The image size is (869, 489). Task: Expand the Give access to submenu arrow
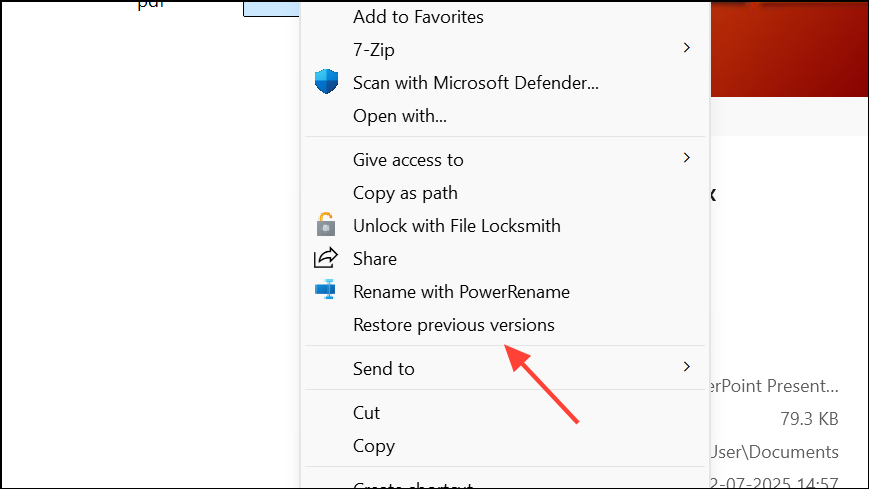pos(686,158)
